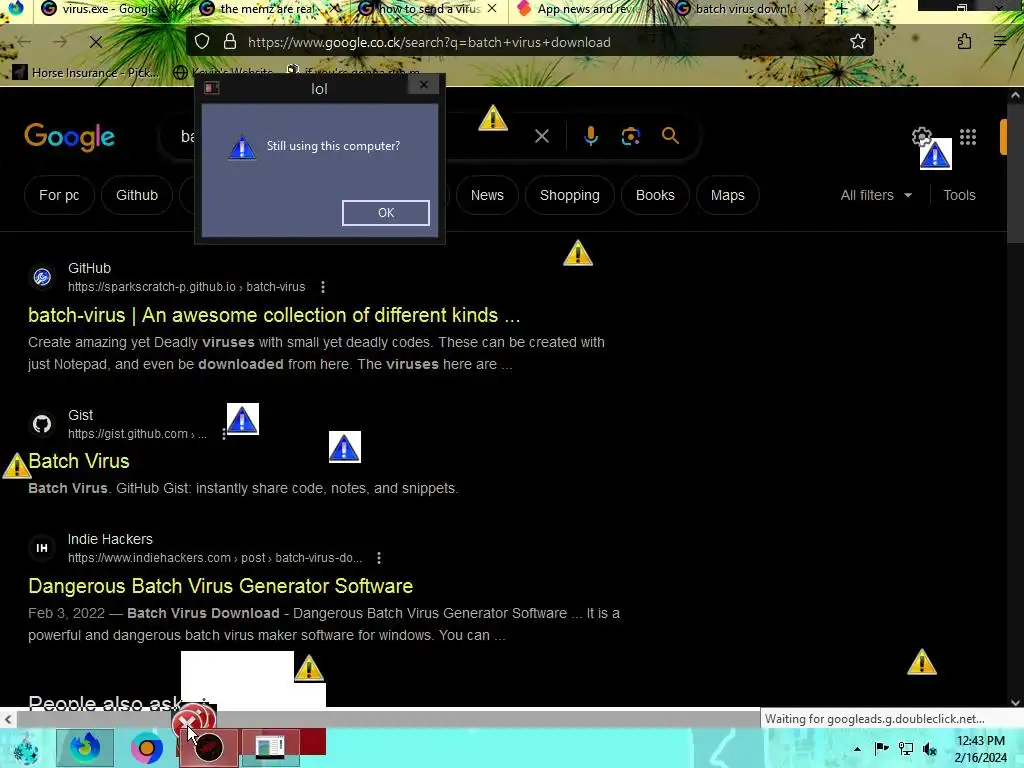Open the tracking protection shield
Screen dimensions: 1024x768
pos(202,42)
